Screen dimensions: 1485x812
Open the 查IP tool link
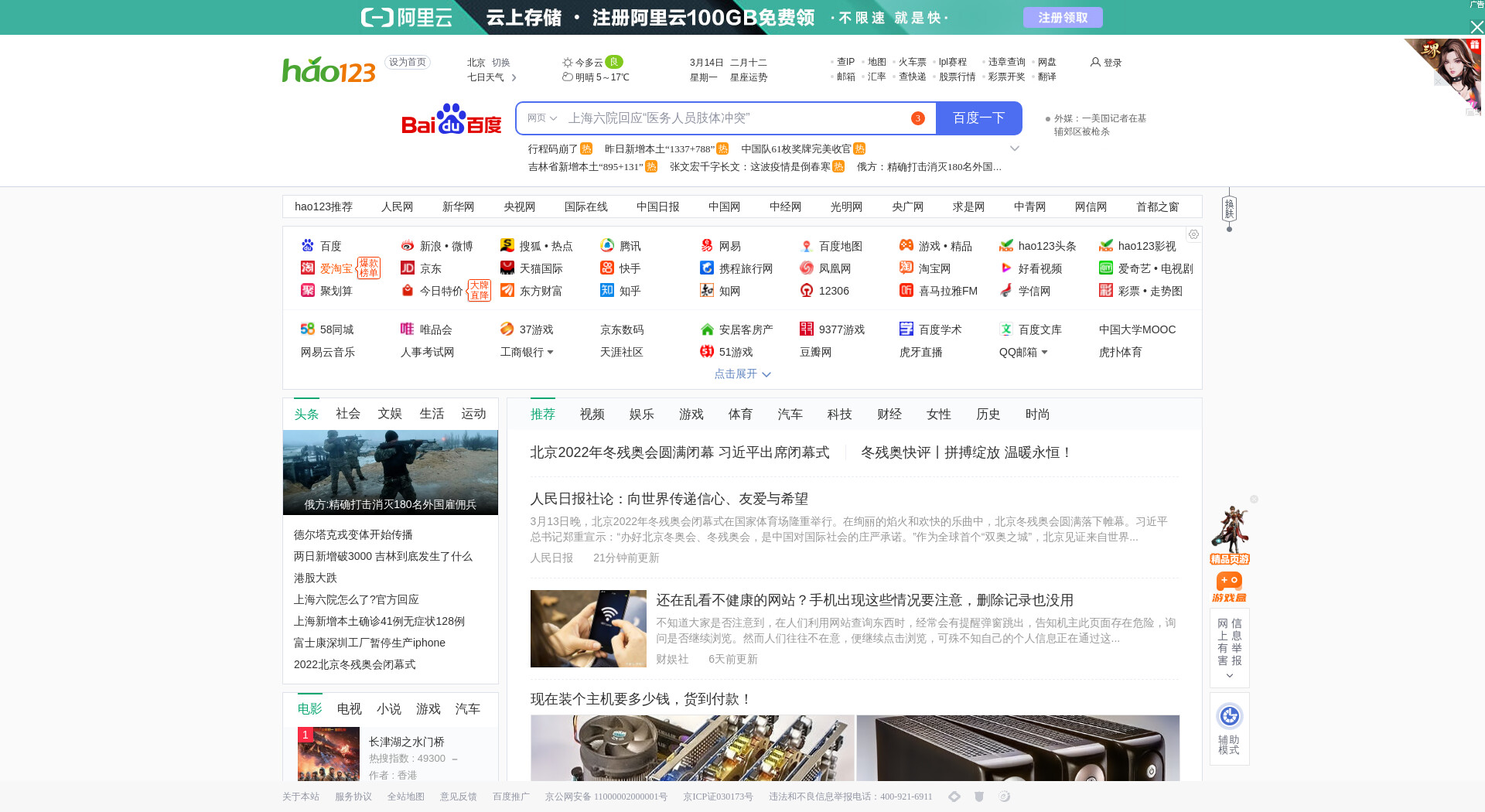pyautogui.click(x=845, y=62)
